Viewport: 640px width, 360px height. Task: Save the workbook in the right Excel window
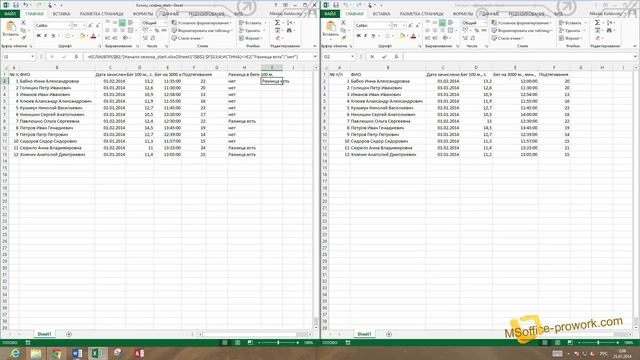(336, 5)
